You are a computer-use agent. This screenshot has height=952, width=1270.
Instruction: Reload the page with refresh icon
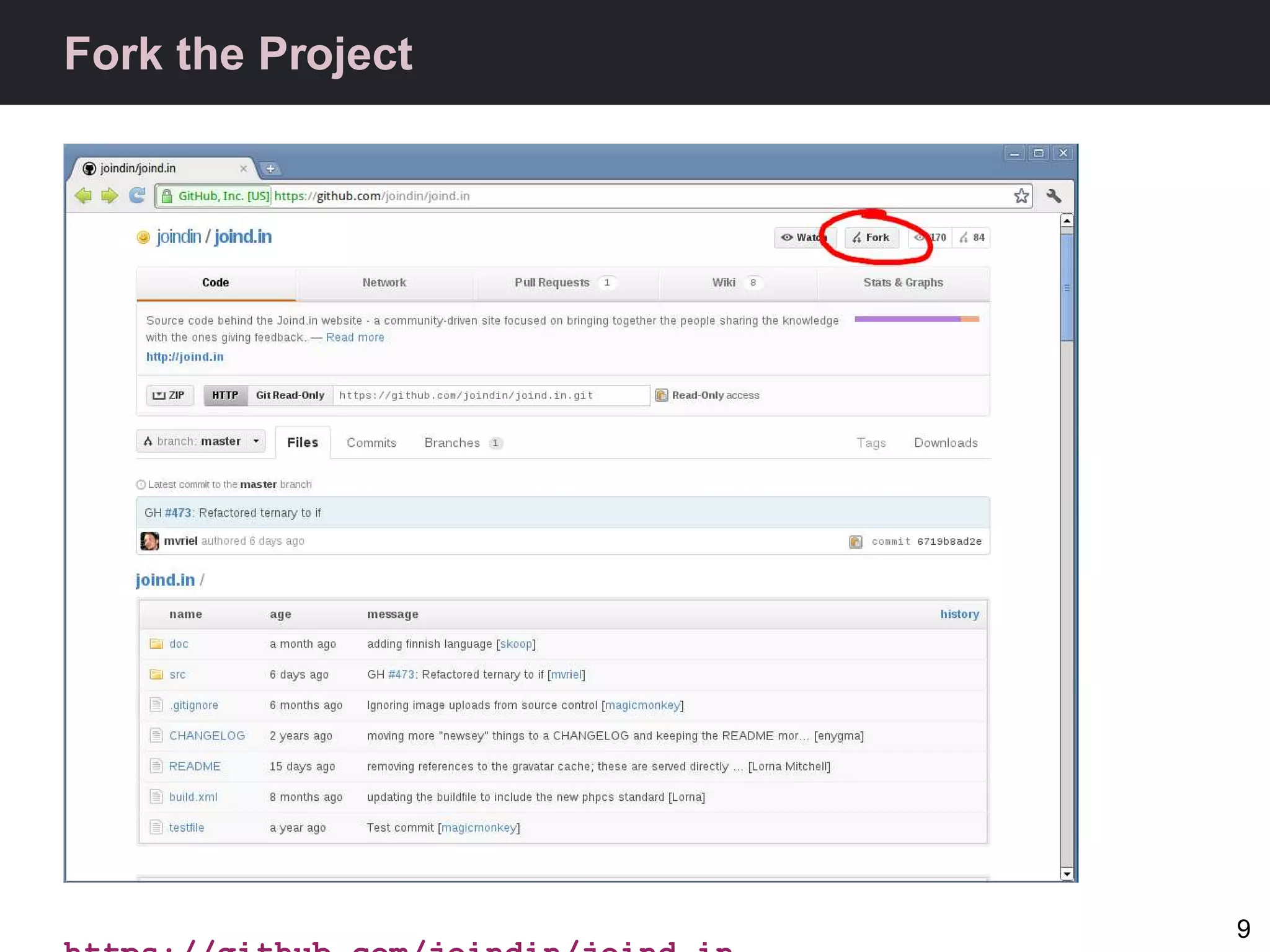(137, 196)
